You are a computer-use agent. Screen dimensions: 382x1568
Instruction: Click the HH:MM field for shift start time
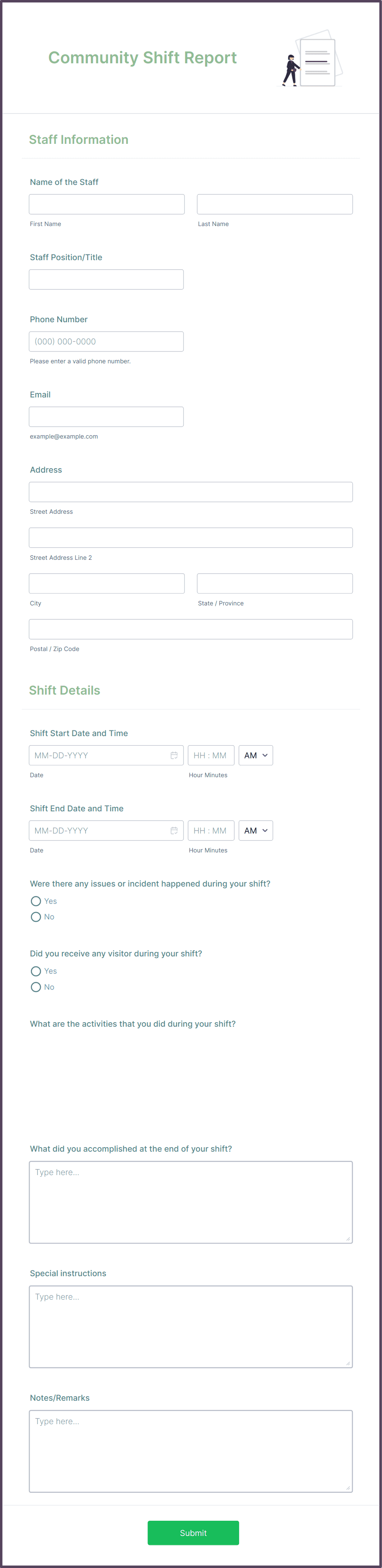(x=211, y=755)
